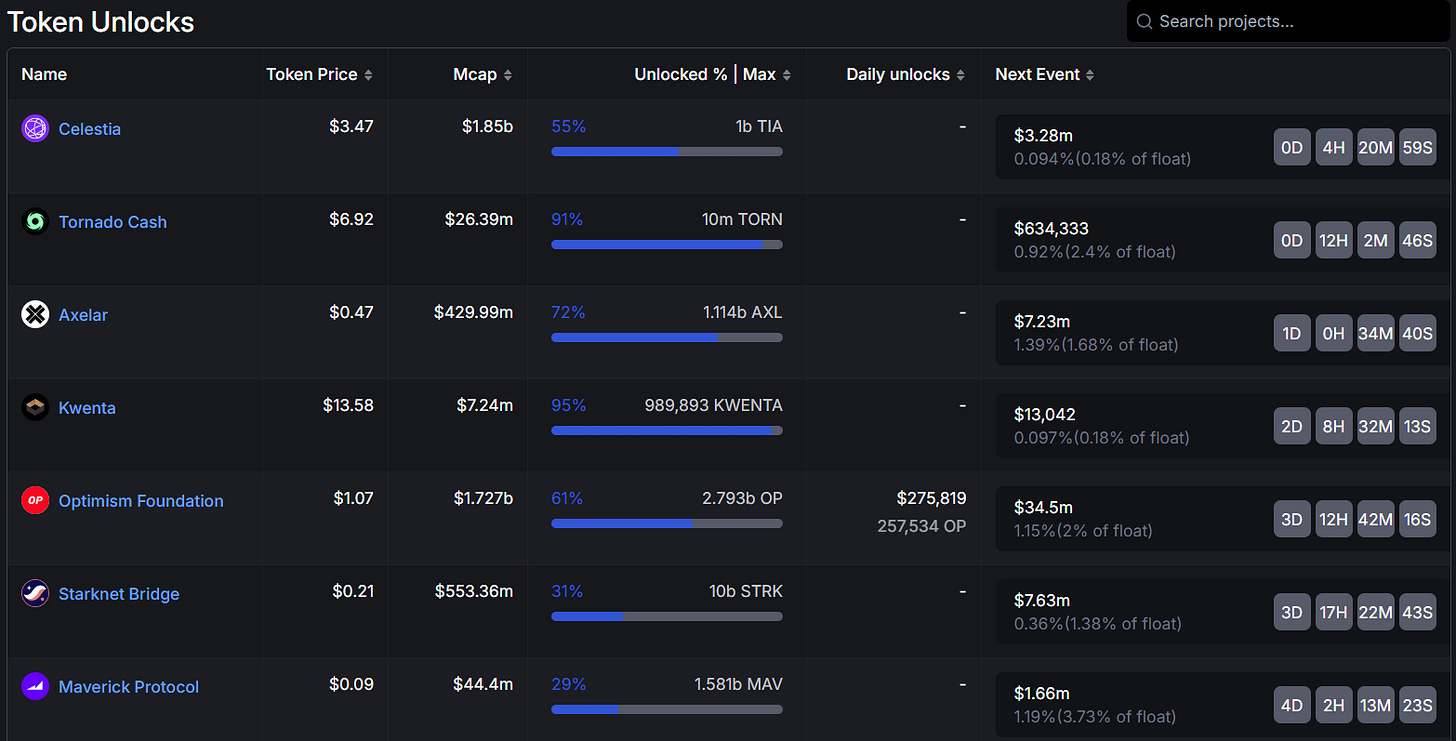This screenshot has width=1456, height=741.
Task: Click the 257,534 OP daily unlock amount
Action: pos(922,525)
